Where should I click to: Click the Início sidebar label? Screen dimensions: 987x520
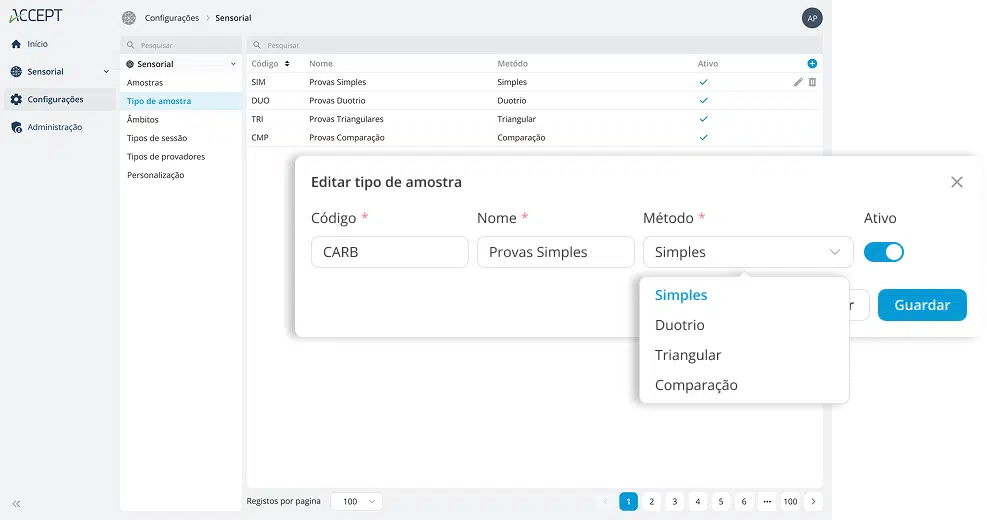(37, 44)
